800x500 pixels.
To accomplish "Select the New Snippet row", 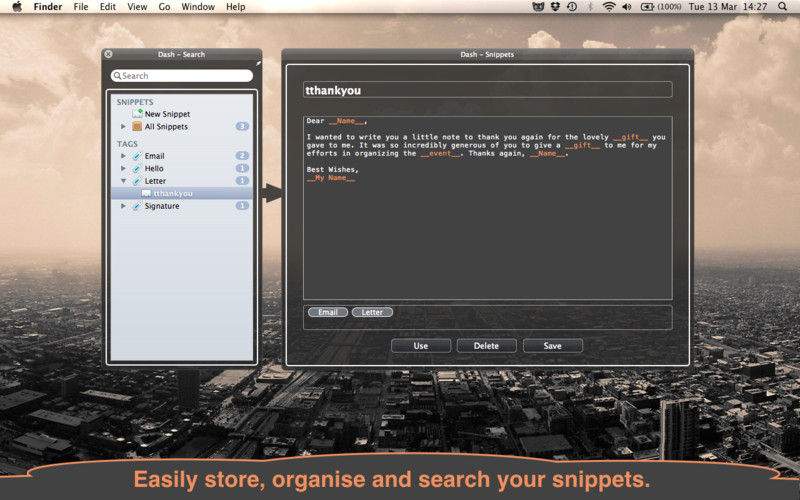I will pos(182,114).
